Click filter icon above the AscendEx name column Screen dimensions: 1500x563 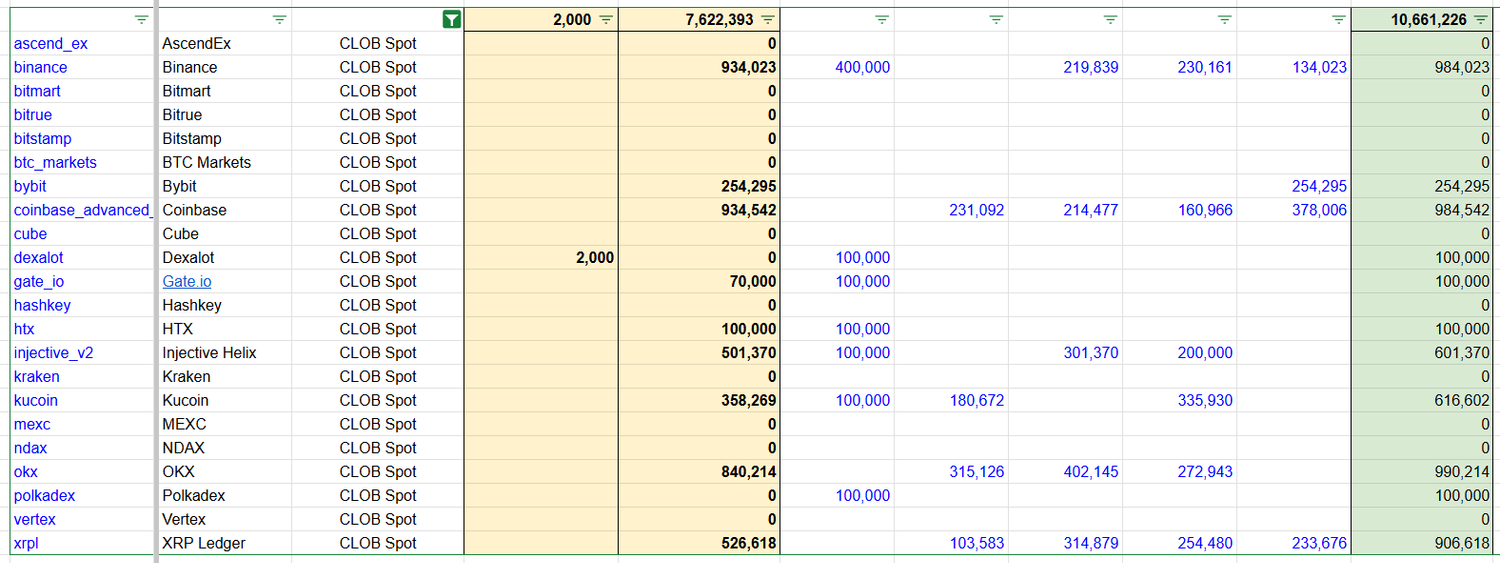click(279, 19)
